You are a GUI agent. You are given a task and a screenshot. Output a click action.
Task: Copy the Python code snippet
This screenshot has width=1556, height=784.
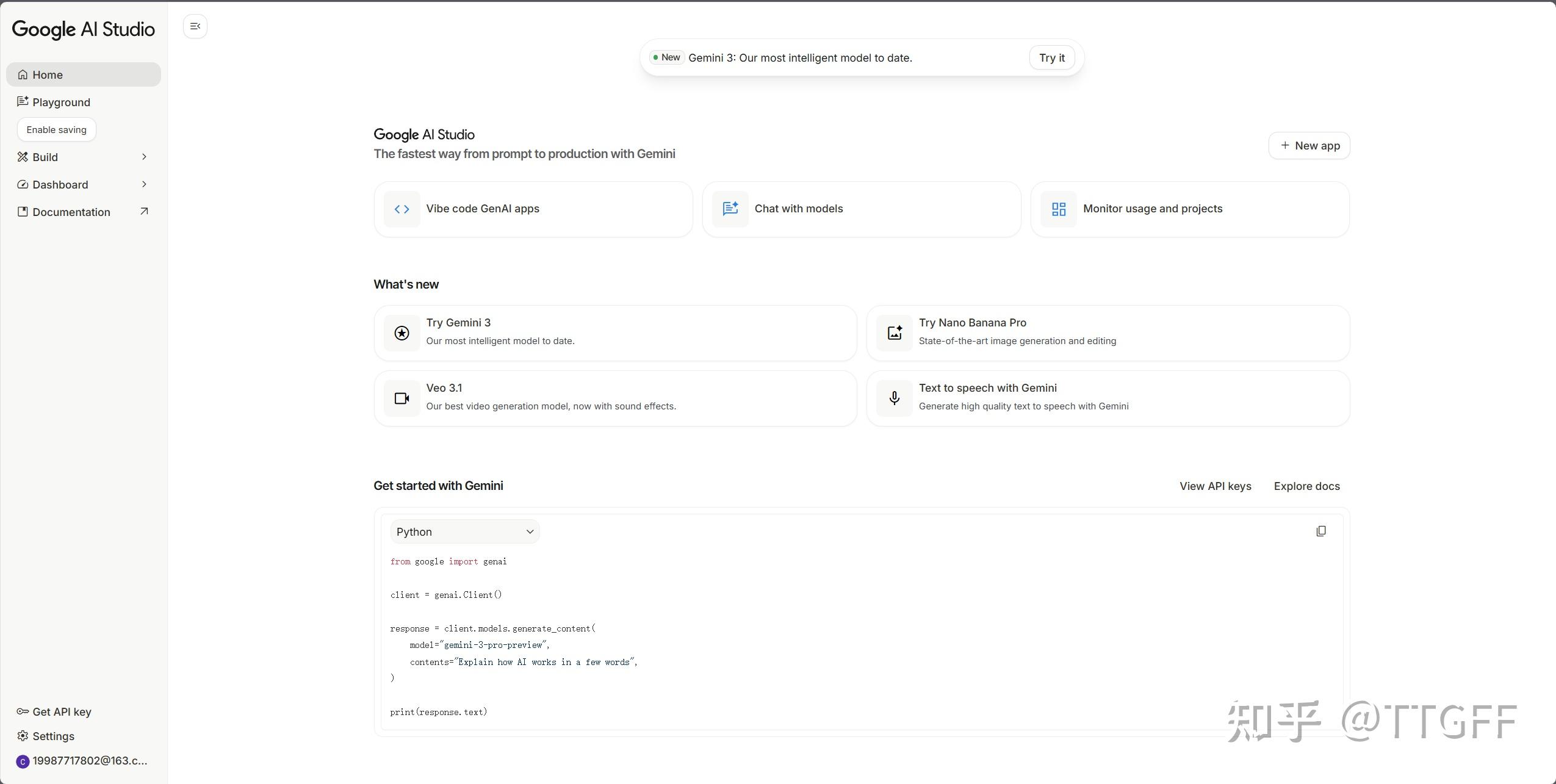click(x=1320, y=531)
